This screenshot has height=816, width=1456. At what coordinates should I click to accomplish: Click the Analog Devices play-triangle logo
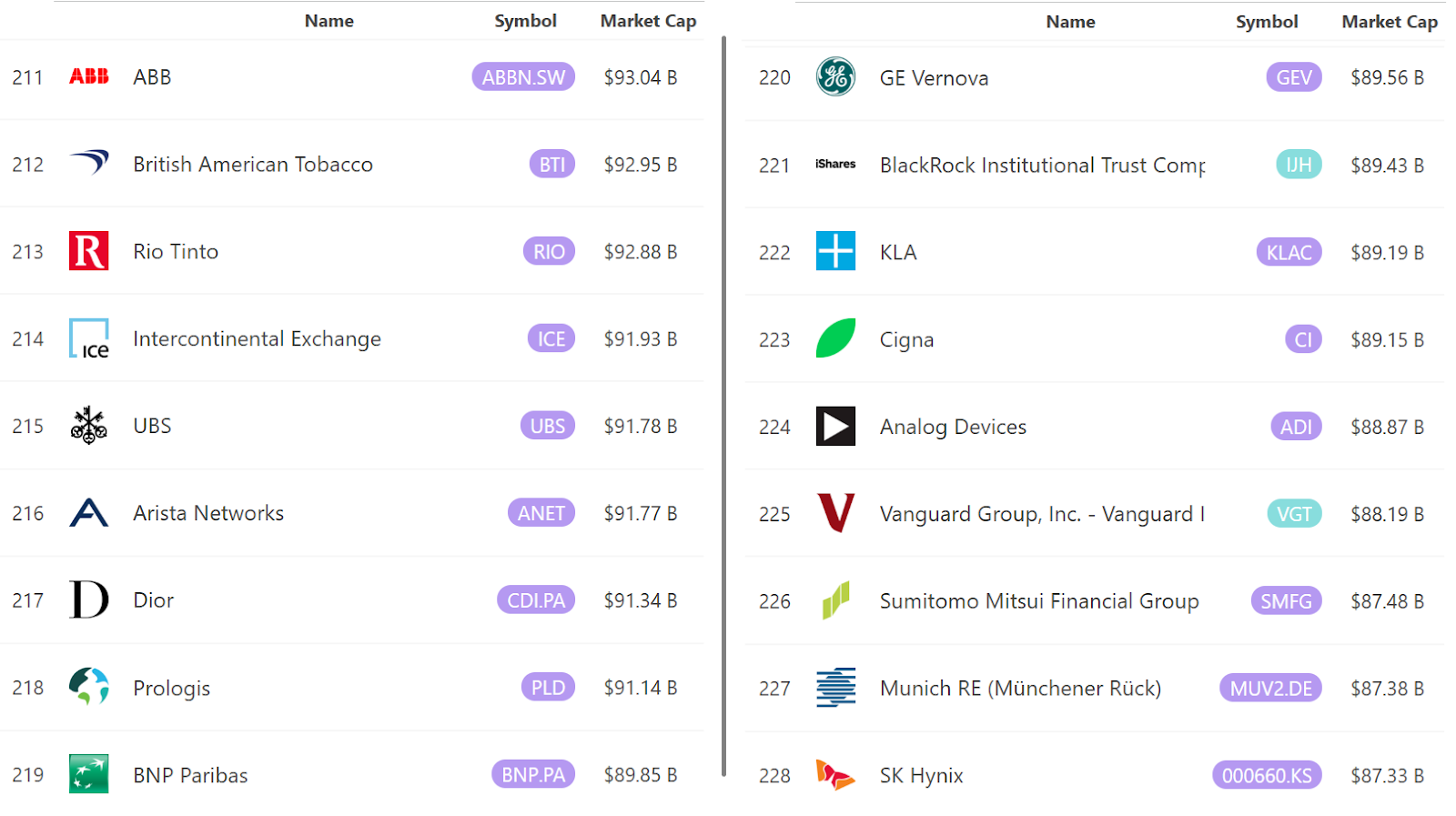pos(835,427)
